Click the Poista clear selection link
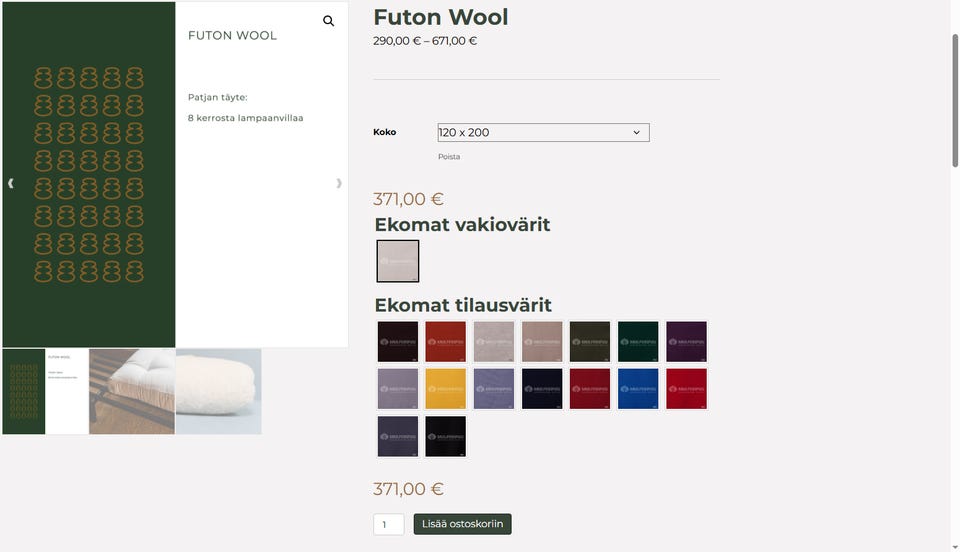Viewport: 960px width, 552px height. coord(449,157)
